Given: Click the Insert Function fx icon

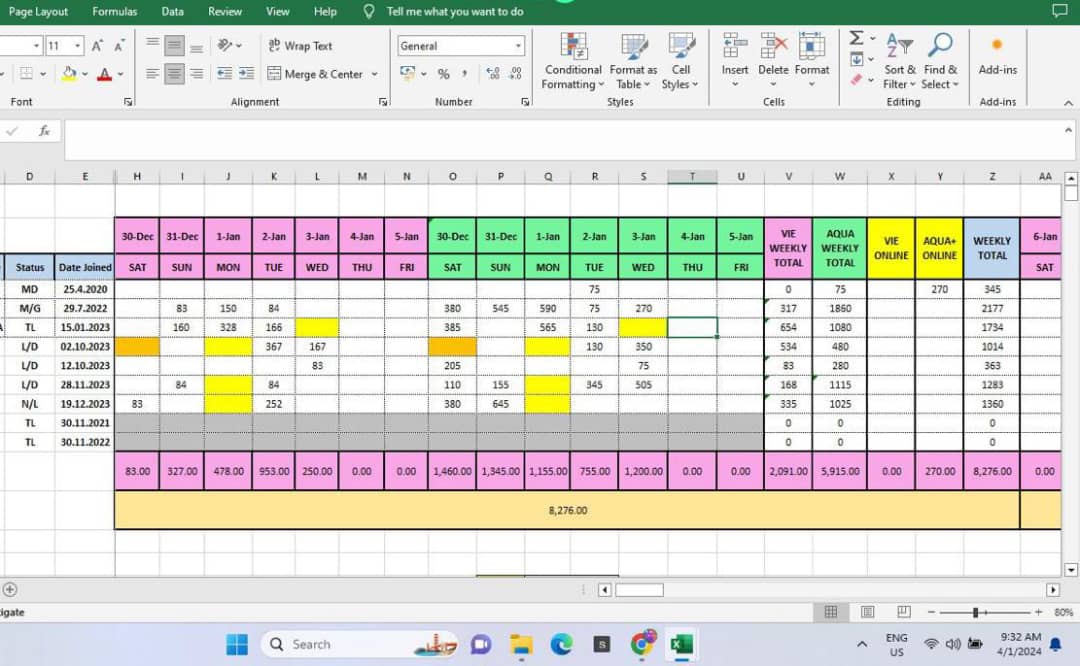Looking at the screenshot, I should 44,131.
